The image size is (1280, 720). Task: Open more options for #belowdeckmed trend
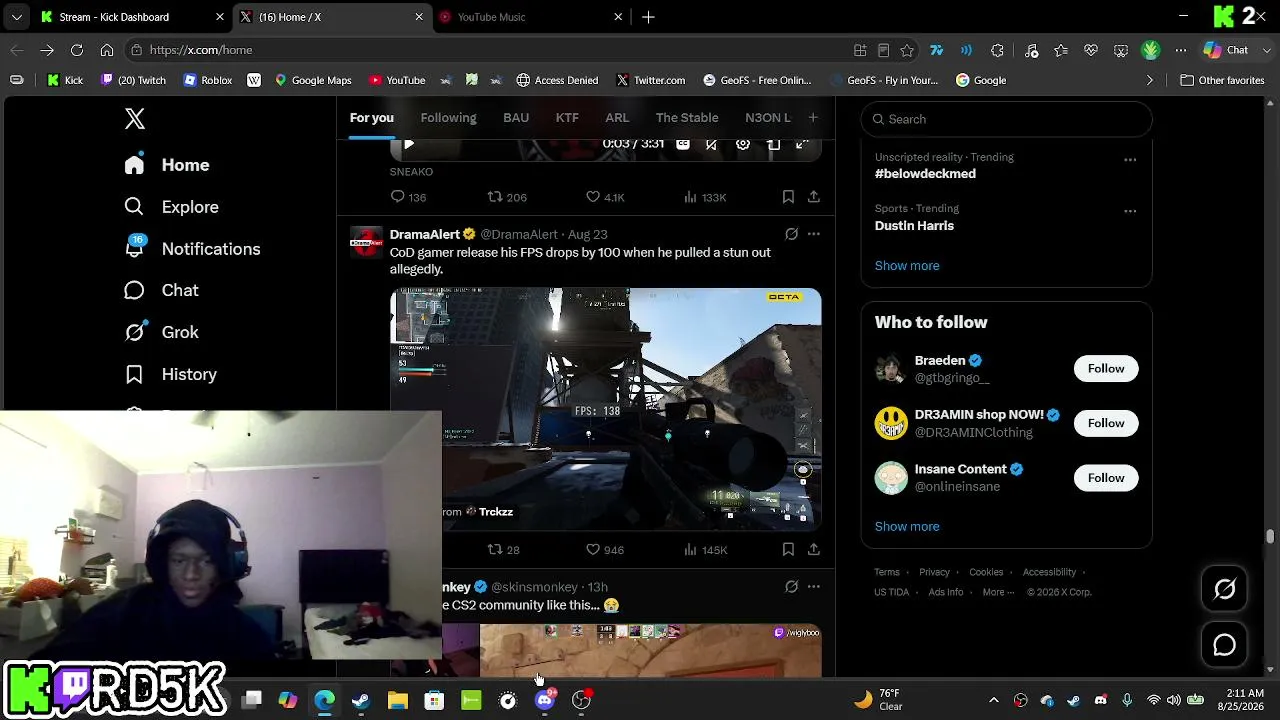point(1130,160)
